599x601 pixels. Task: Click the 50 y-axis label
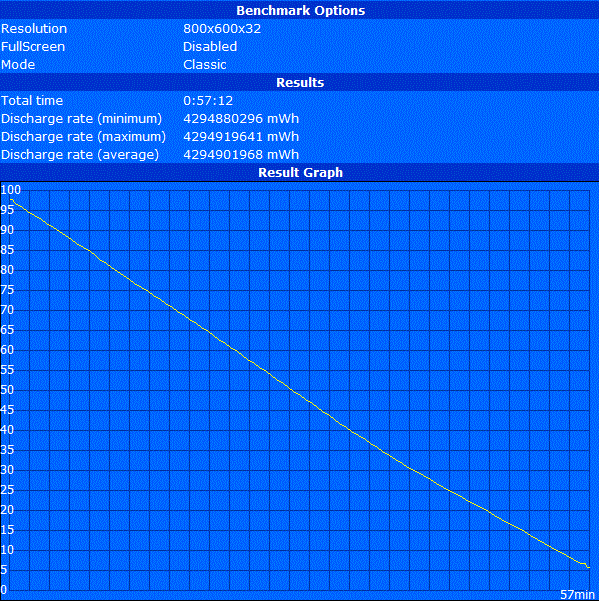point(7,390)
